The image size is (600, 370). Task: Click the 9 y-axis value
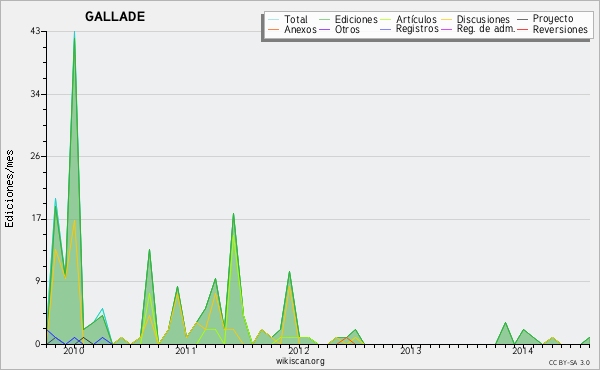[x=38, y=281]
